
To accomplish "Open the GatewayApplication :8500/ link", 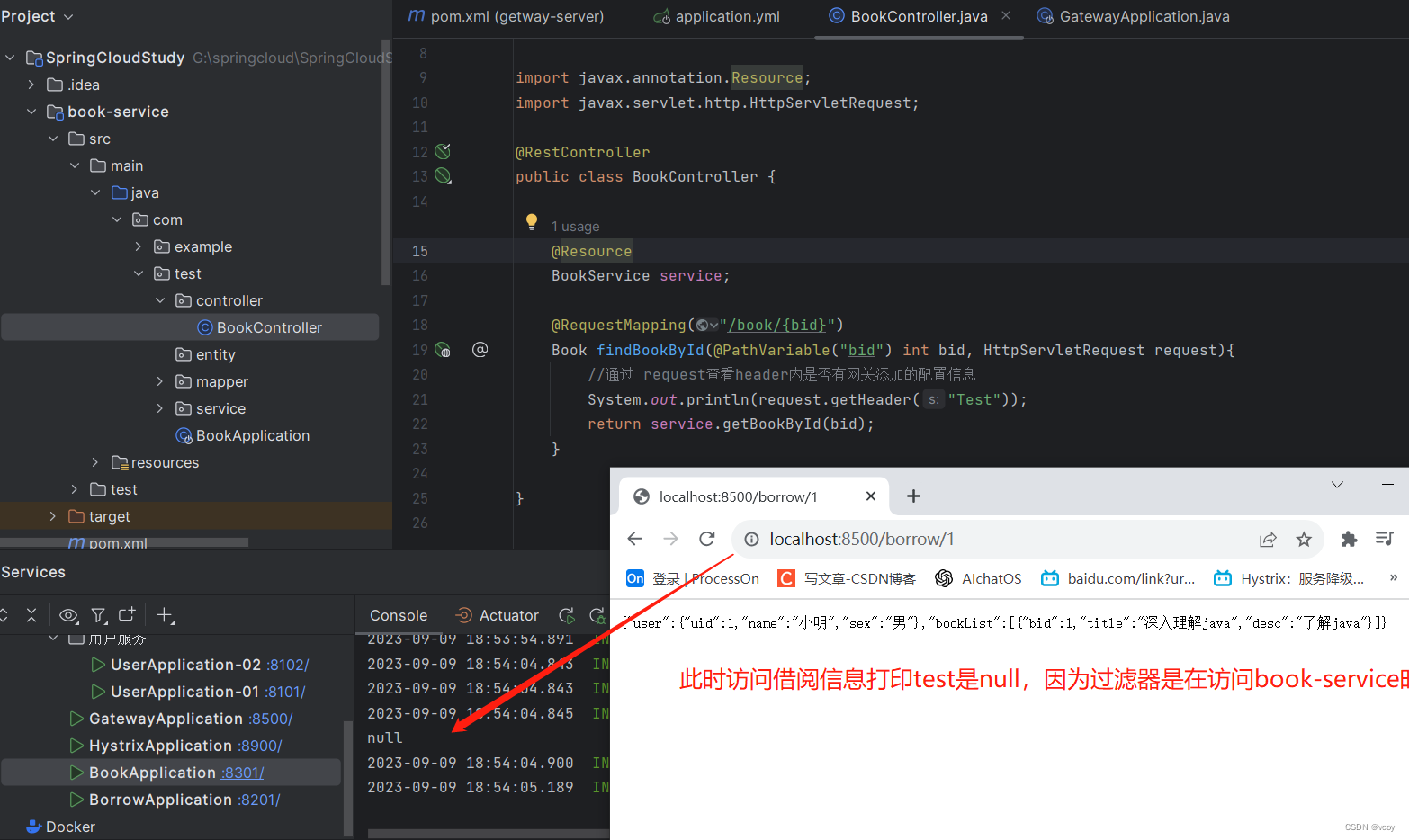I will 270,719.
